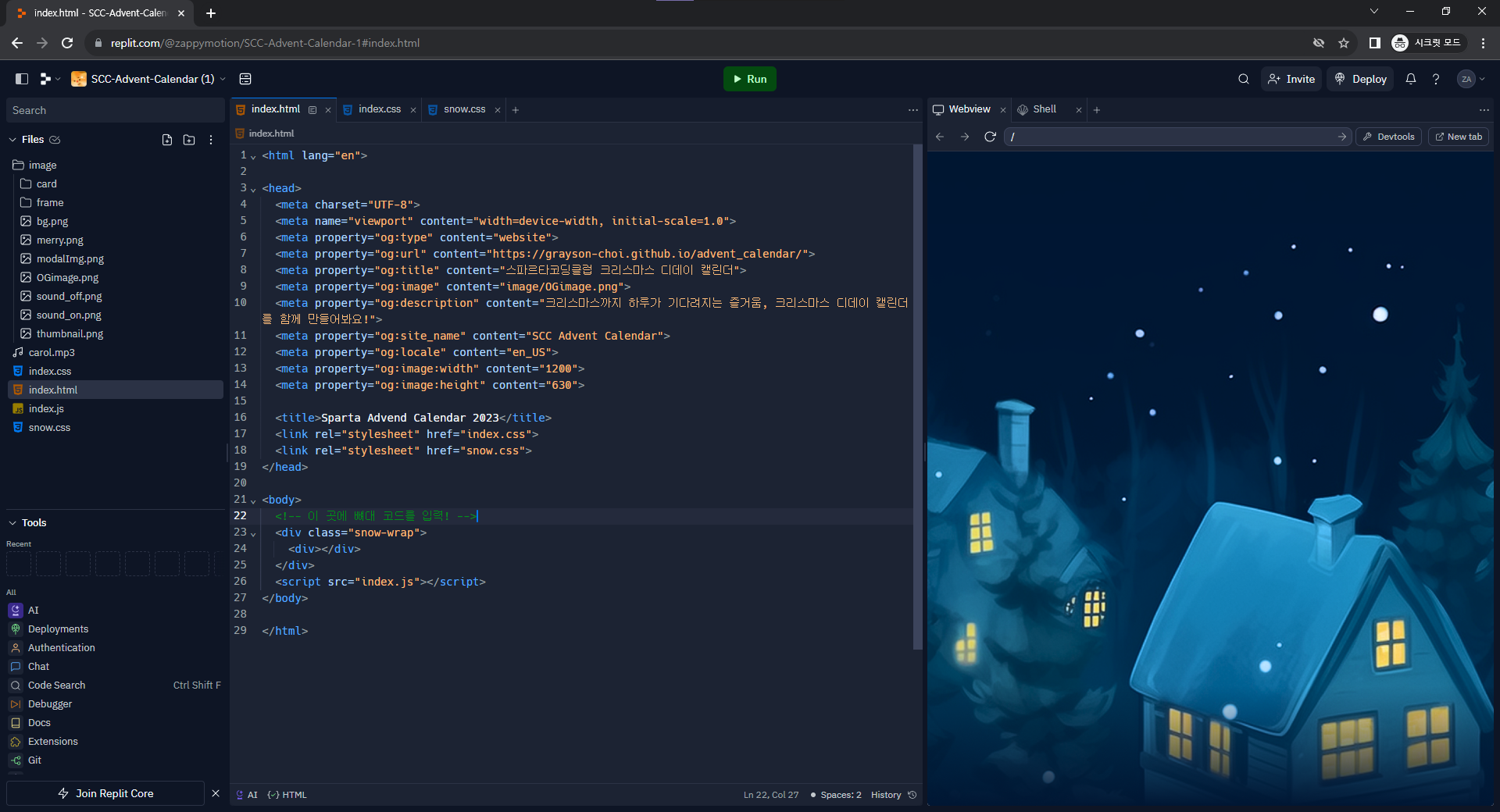Open preview in New tab
The height and width of the screenshot is (812, 1500).
[x=1459, y=137]
